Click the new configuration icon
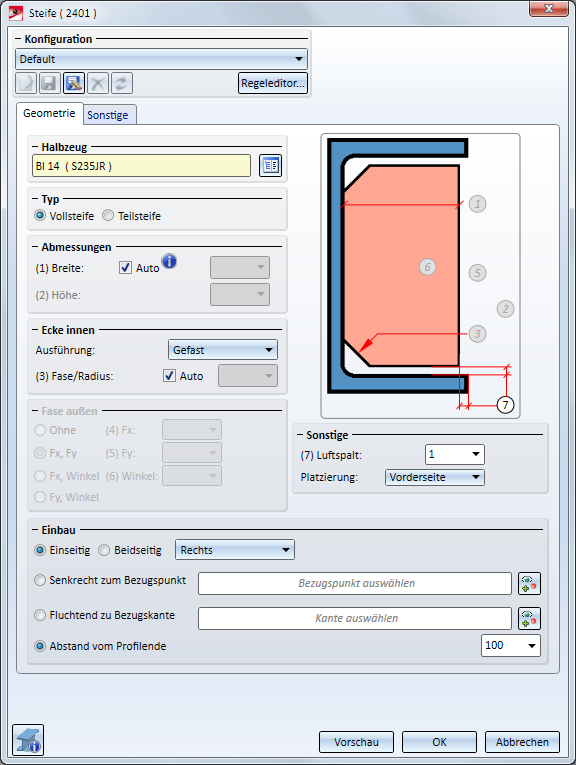This screenshot has height=765, width=576. tap(26, 83)
